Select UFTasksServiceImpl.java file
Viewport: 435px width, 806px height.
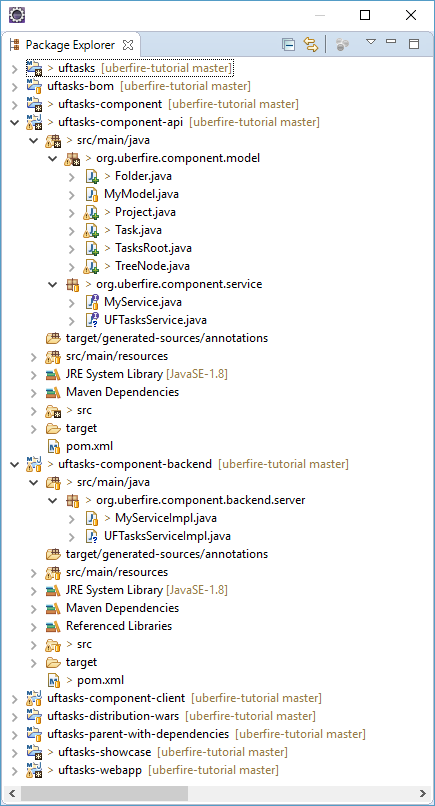coord(167,536)
